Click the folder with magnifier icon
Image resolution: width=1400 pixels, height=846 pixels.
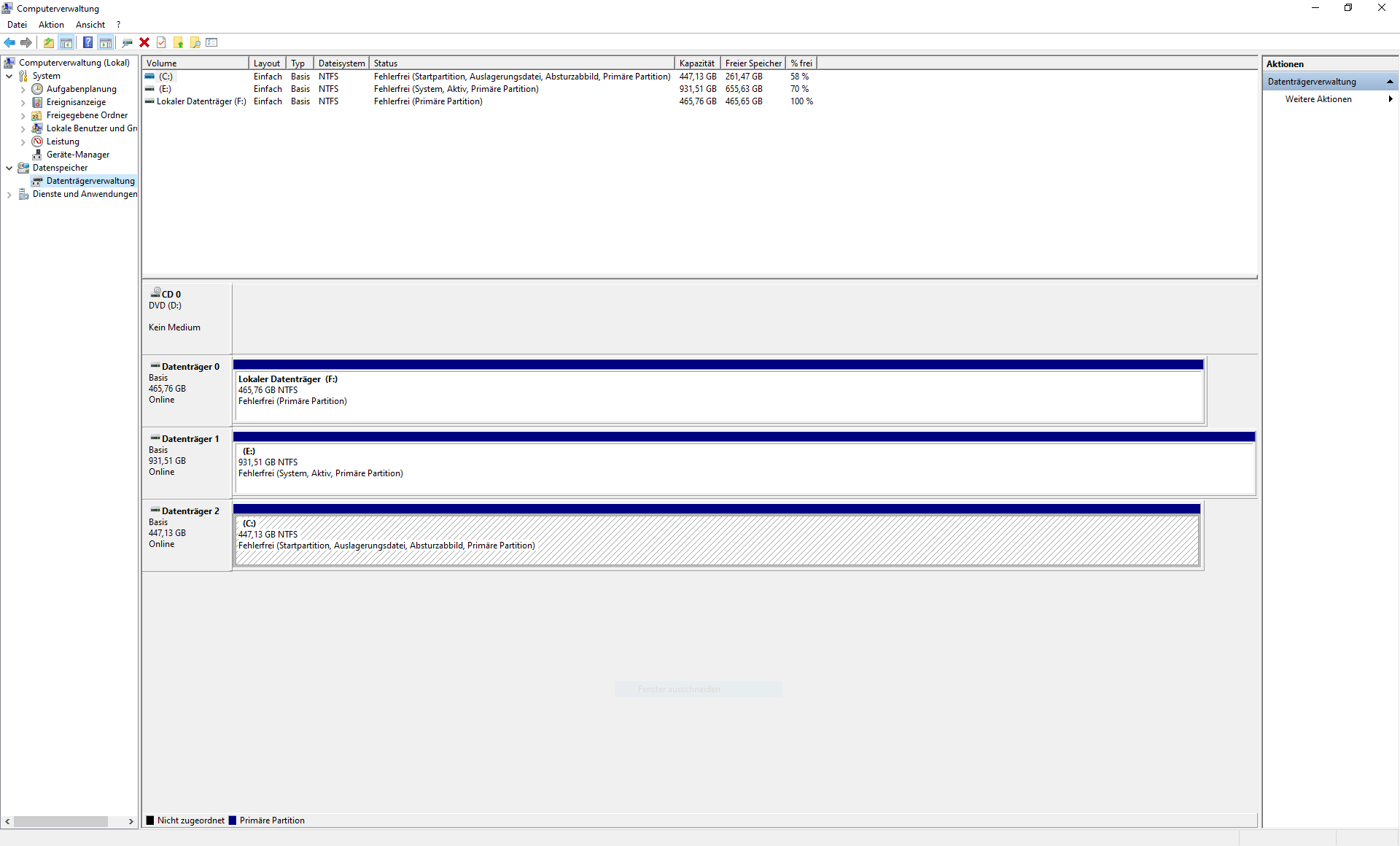click(x=195, y=42)
